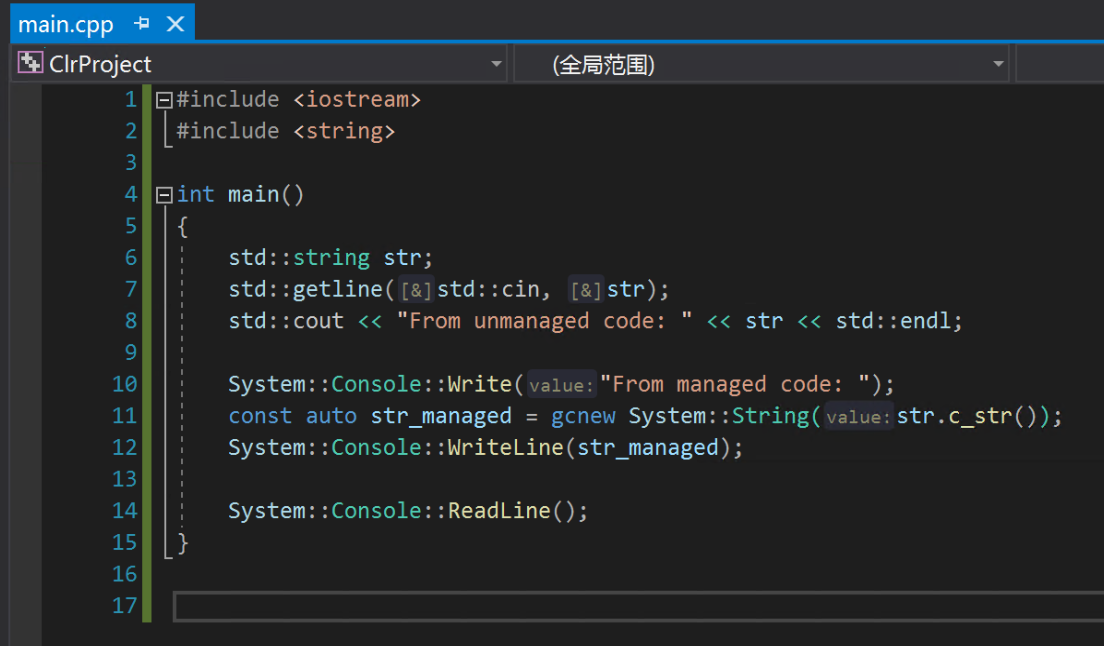Click the gcnew keyword

[x=583, y=416]
